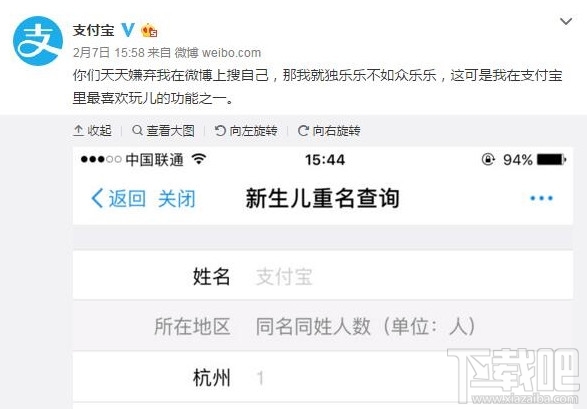Expand the post options chevron
587x409 pixels.
(x=566, y=21)
